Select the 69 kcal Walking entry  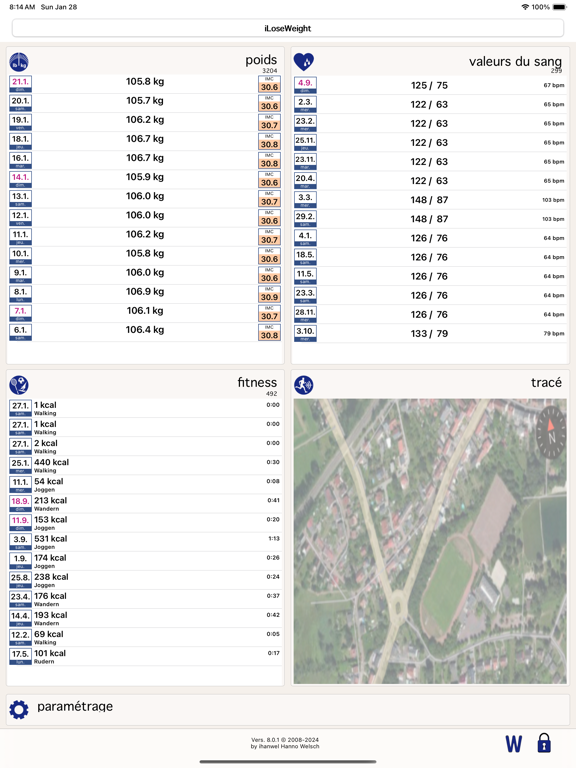(x=145, y=637)
